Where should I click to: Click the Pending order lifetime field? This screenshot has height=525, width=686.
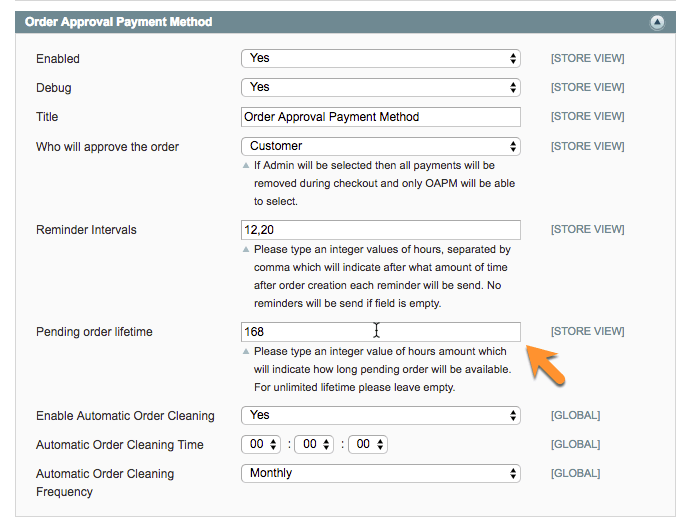tap(380, 331)
